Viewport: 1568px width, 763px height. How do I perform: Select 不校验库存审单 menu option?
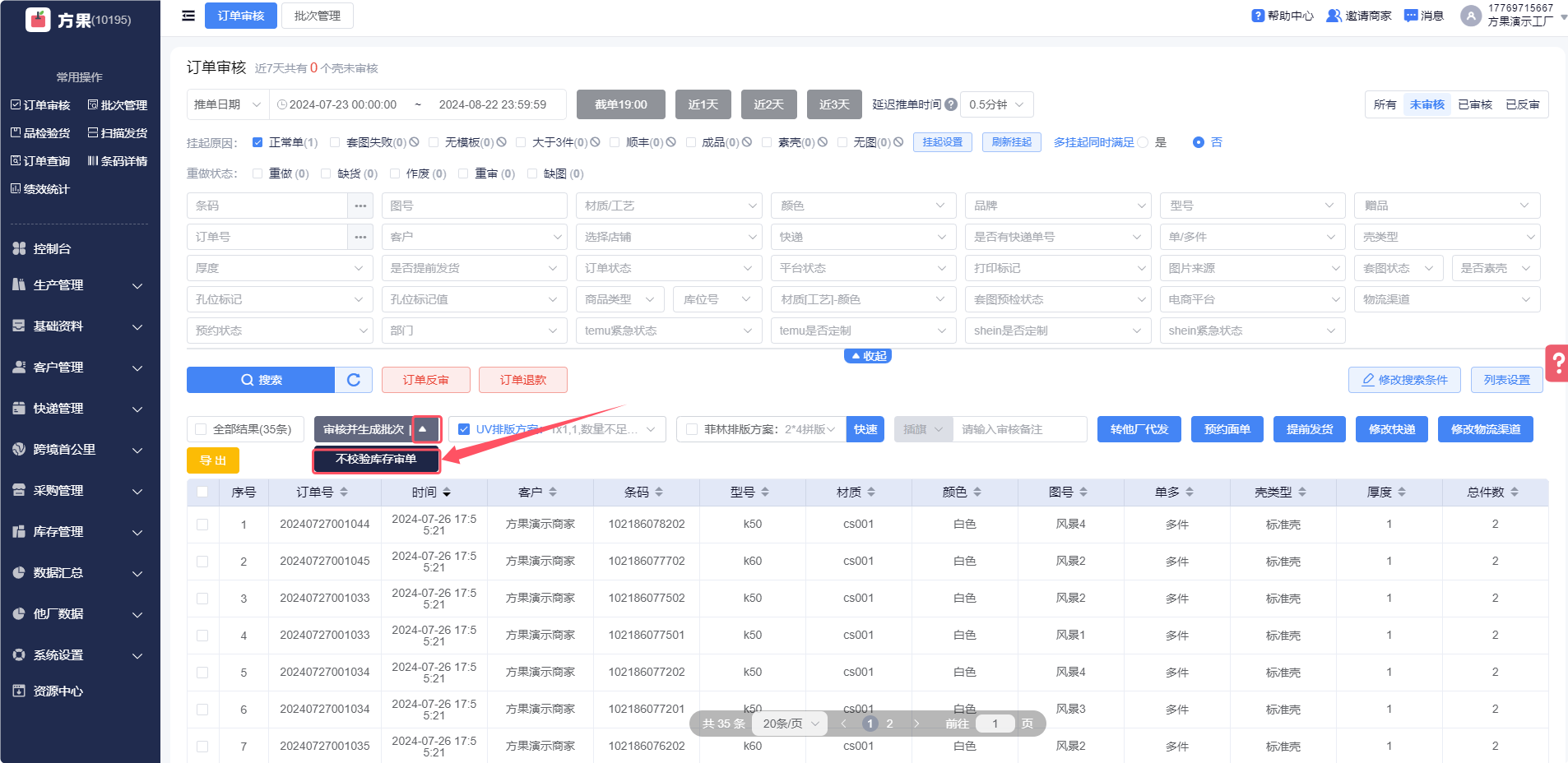pos(376,460)
